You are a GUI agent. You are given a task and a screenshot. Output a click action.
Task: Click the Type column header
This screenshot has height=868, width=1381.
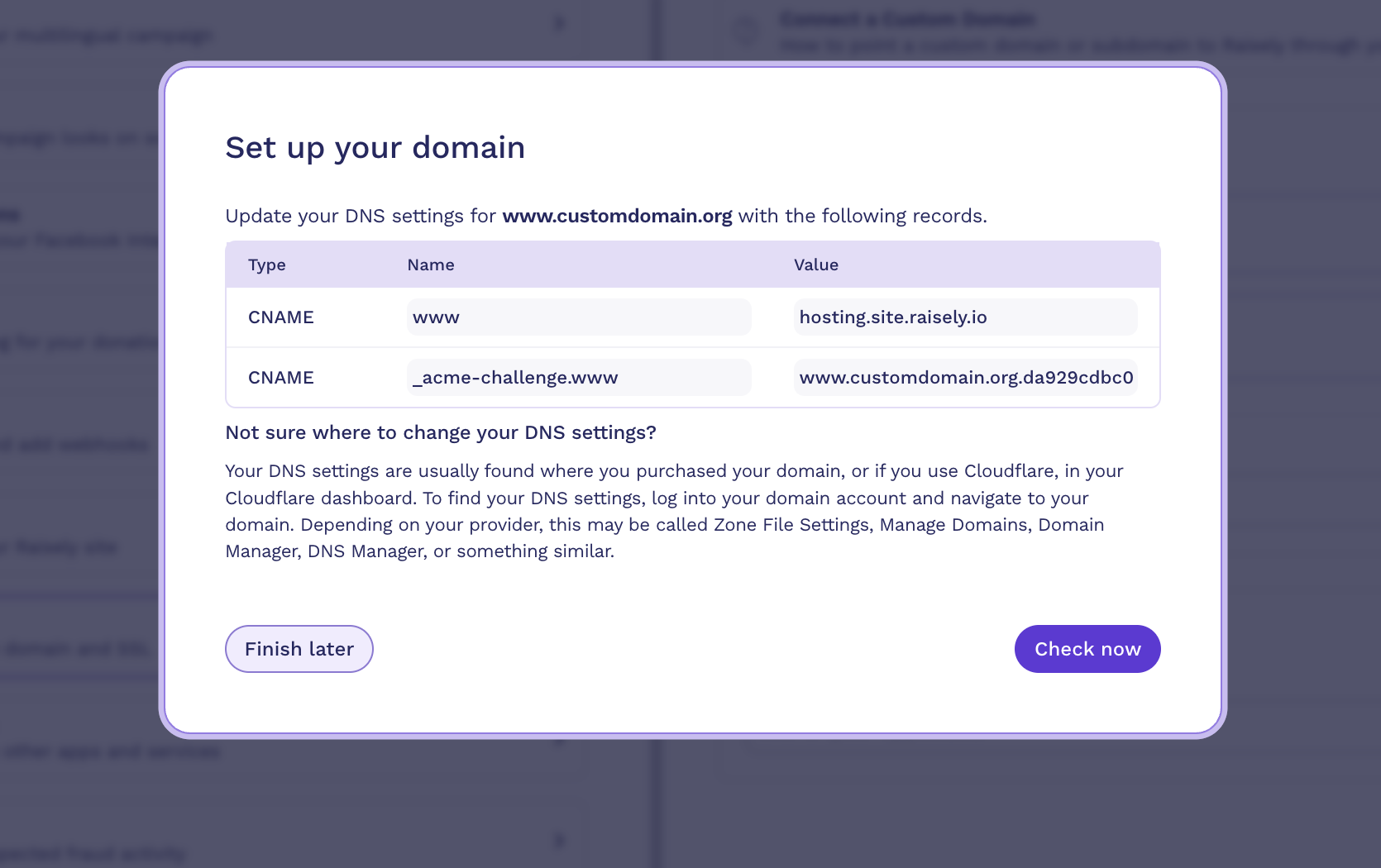tap(267, 265)
